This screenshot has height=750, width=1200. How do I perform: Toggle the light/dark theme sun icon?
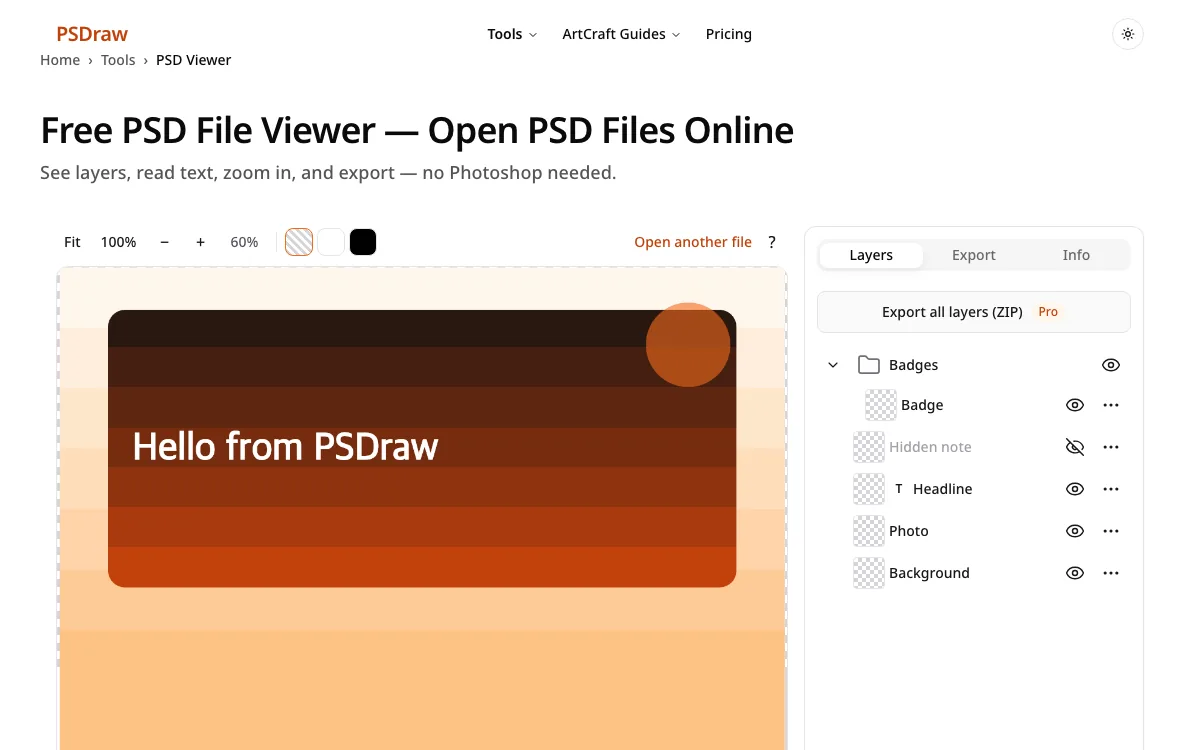coord(1128,34)
